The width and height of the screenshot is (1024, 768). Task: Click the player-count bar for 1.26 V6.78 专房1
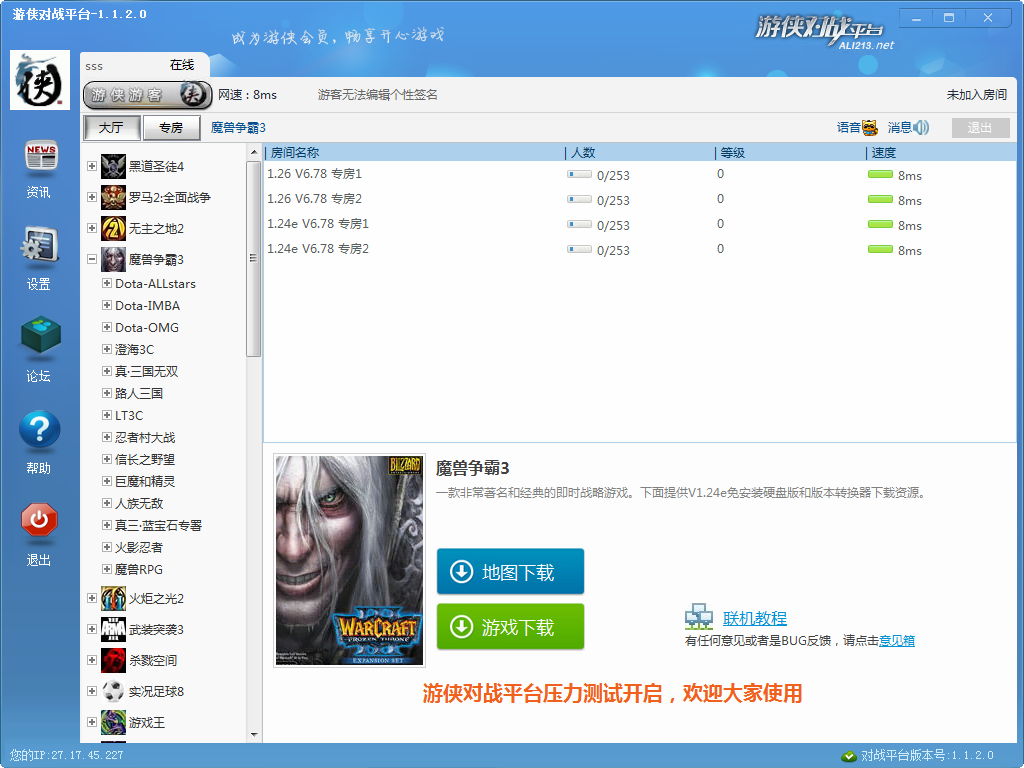click(x=579, y=174)
